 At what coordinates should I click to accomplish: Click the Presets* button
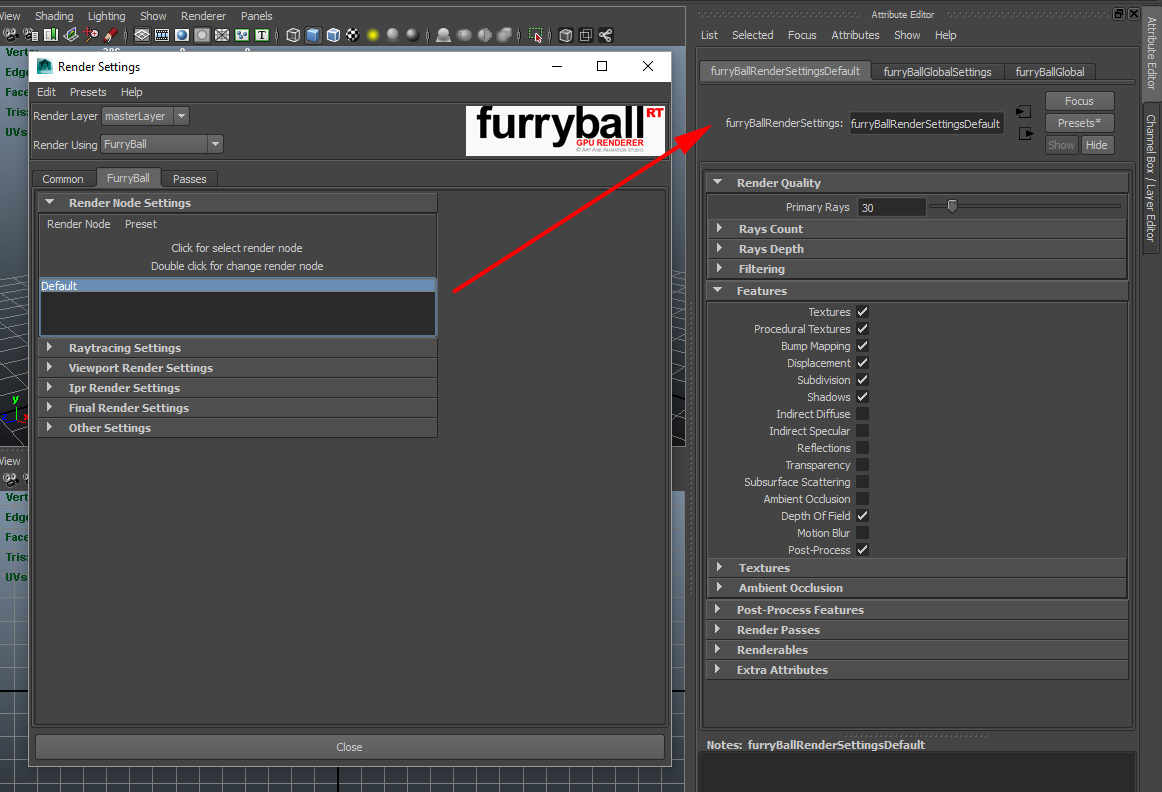1079,123
